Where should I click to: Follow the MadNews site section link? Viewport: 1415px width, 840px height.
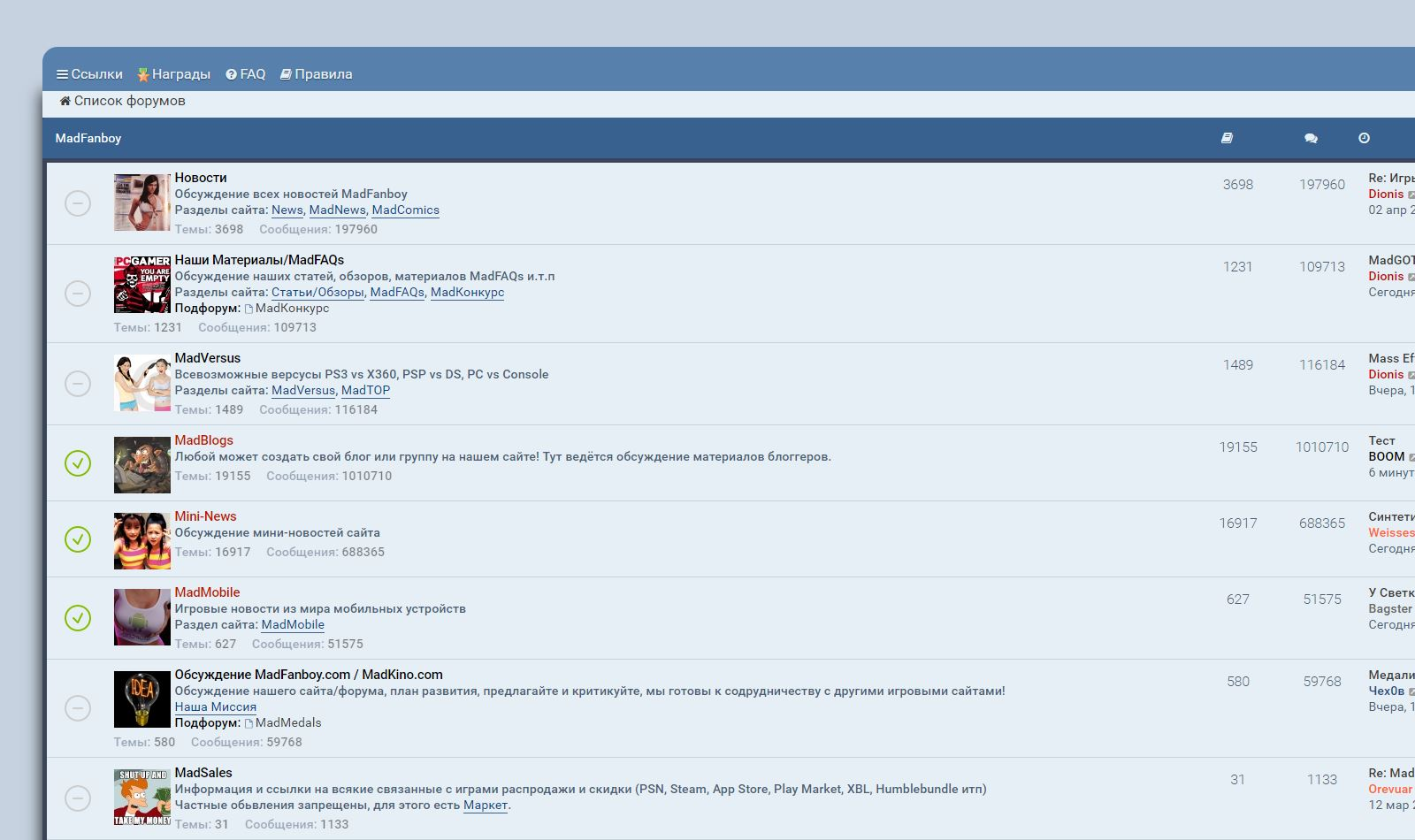pos(337,210)
